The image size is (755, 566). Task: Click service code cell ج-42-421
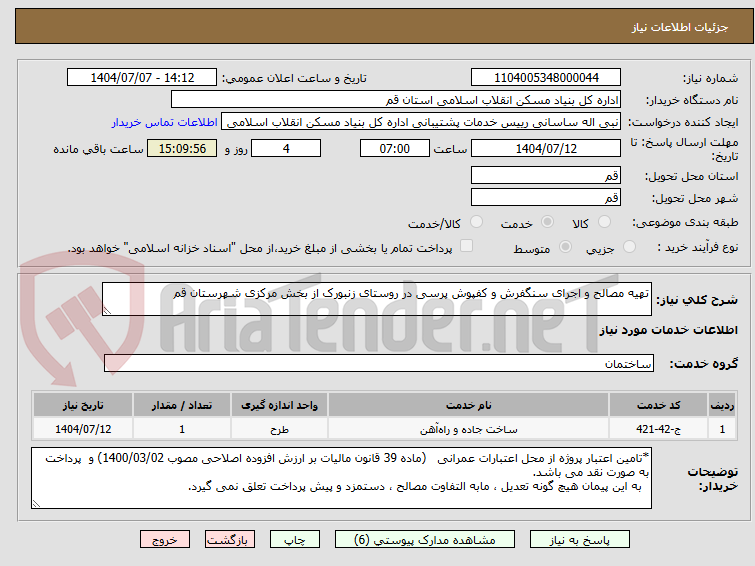tap(658, 429)
